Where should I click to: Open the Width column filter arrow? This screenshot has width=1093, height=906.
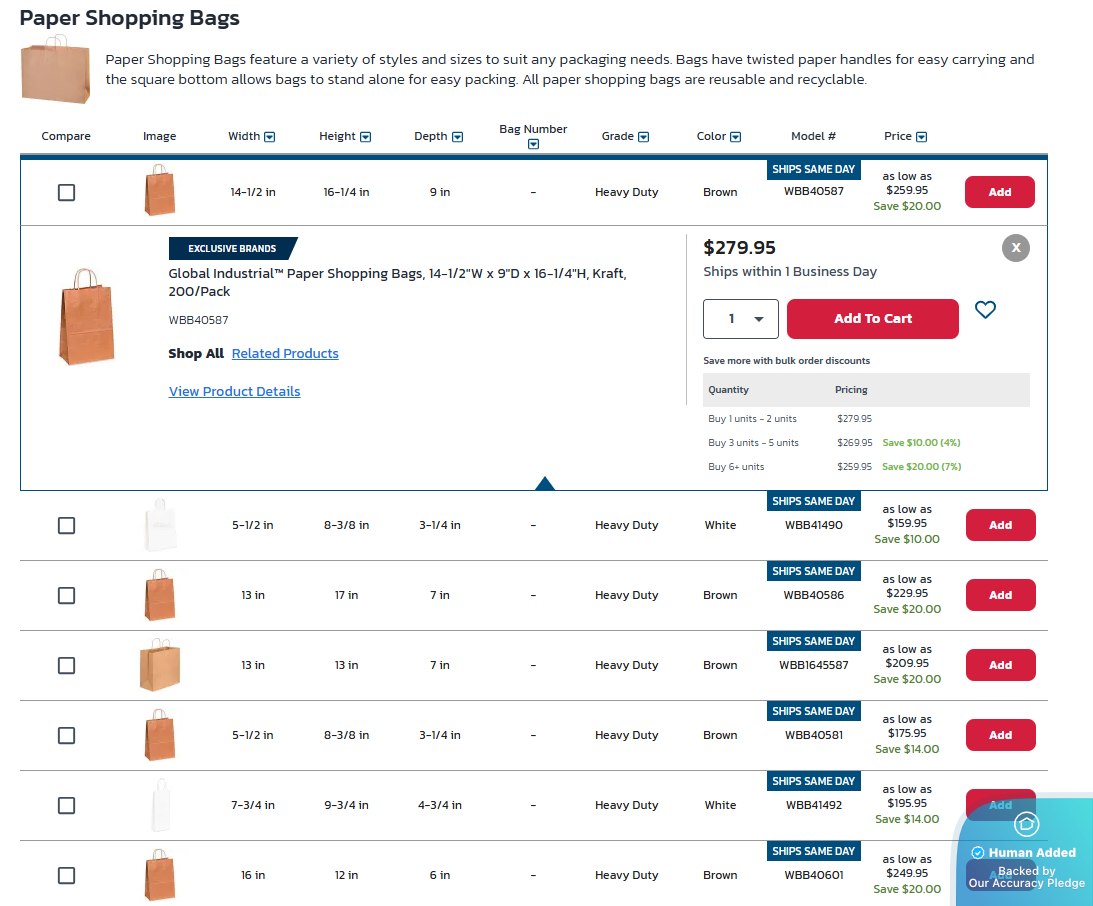click(x=269, y=137)
